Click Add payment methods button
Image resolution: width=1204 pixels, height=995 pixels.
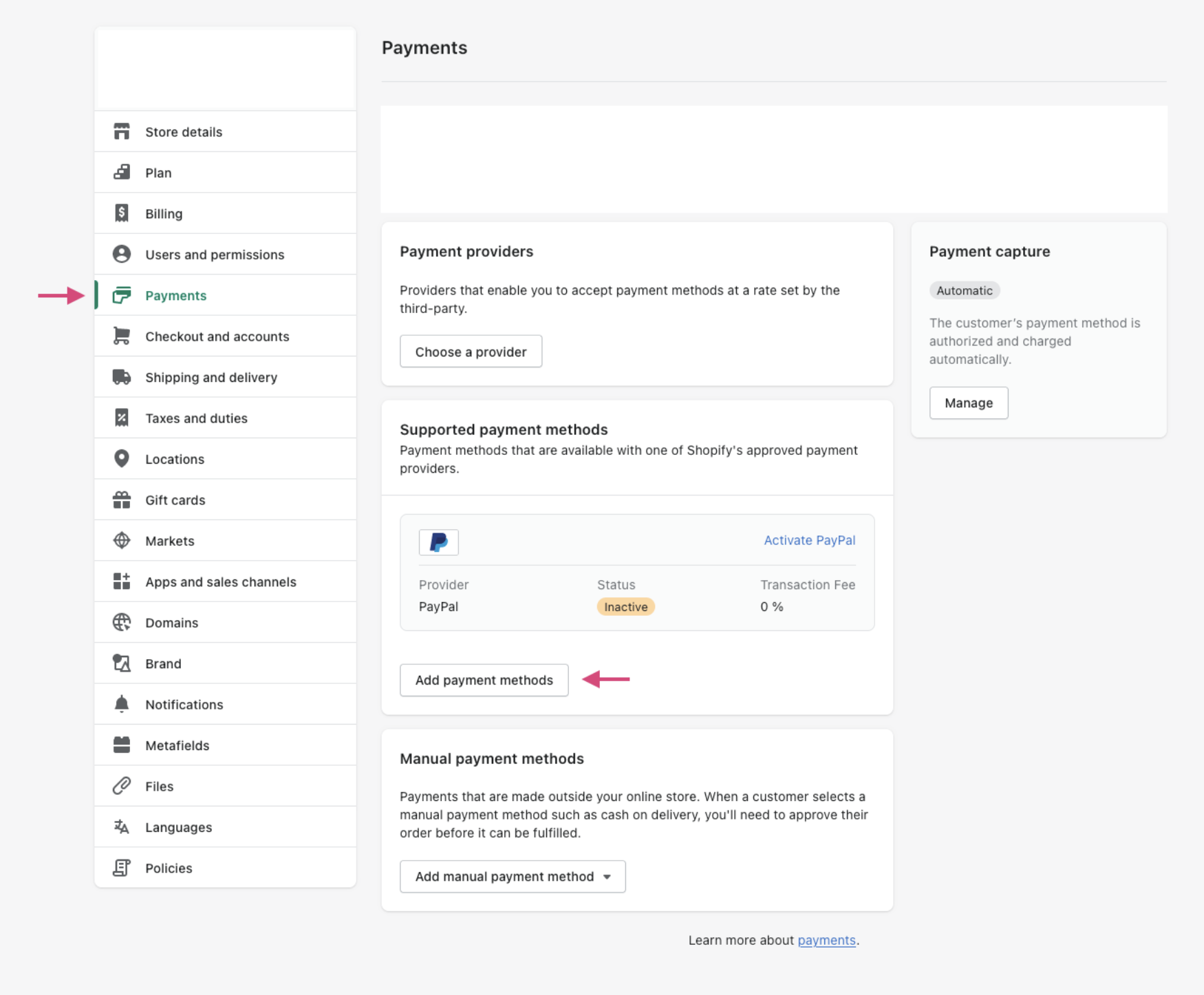point(484,680)
